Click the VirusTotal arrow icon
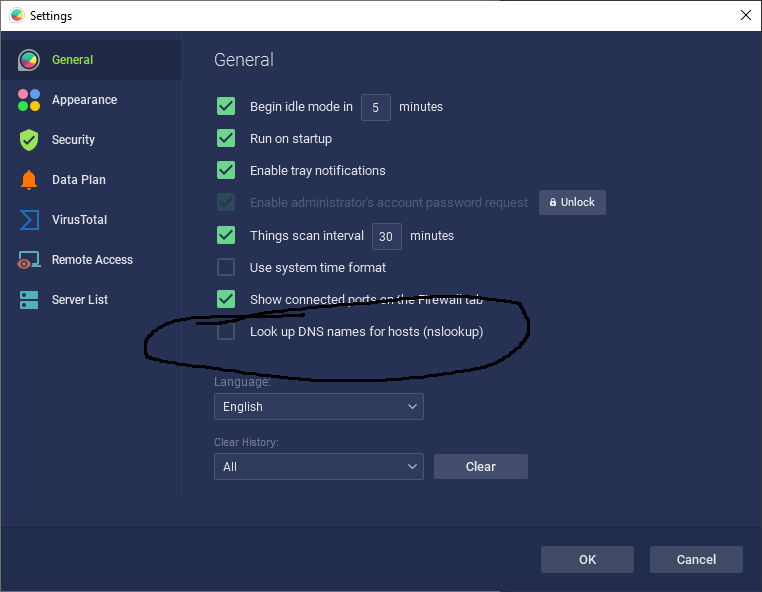The height and width of the screenshot is (592, 762). (x=29, y=220)
